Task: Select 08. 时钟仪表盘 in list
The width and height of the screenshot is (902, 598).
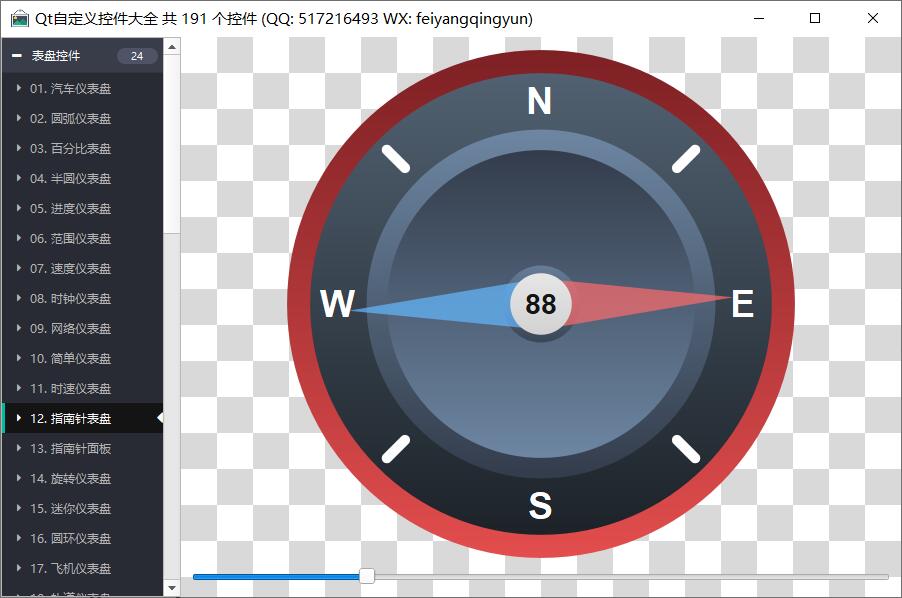Action: [70, 299]
